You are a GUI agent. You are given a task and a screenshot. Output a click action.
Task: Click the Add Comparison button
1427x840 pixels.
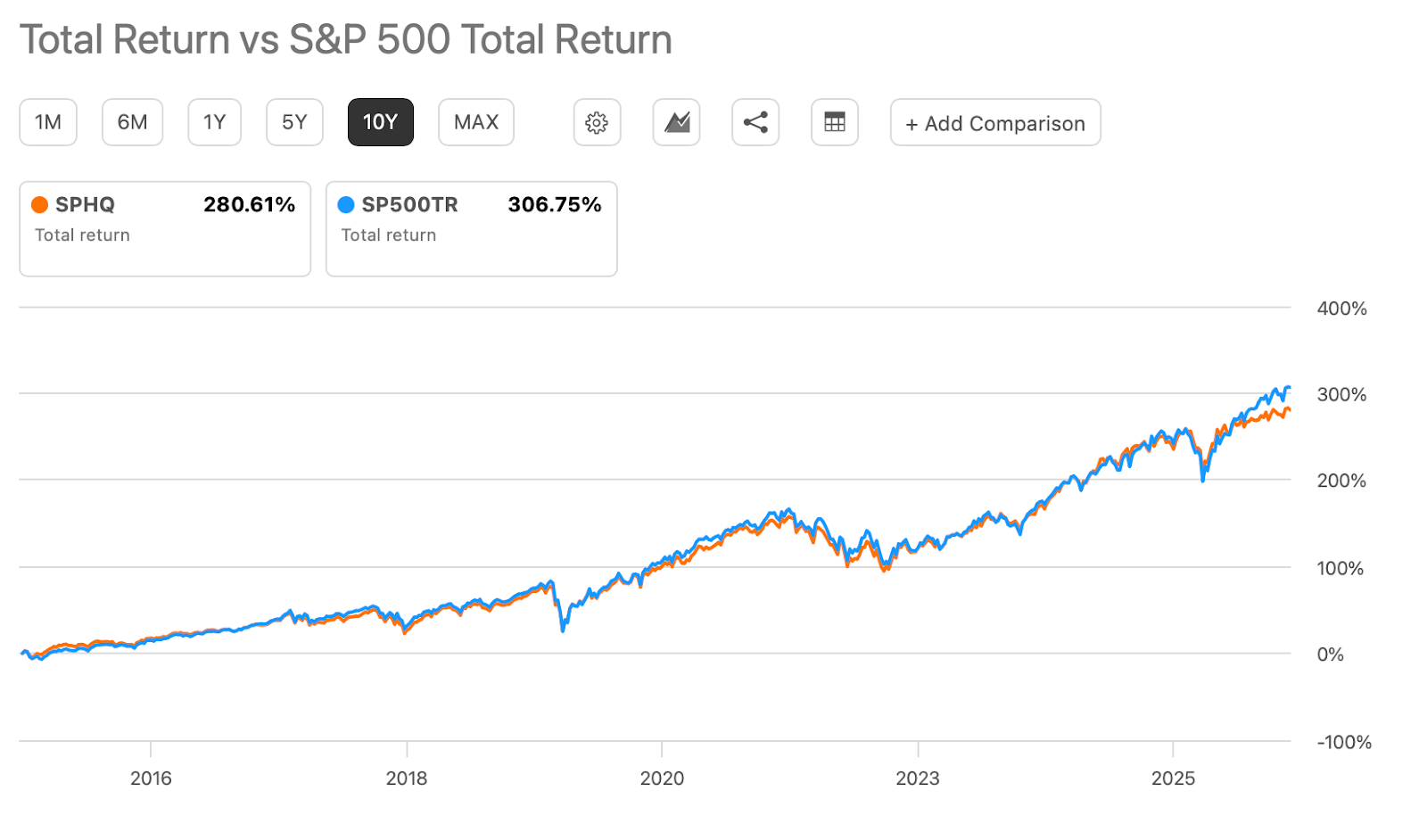[995, 123]
